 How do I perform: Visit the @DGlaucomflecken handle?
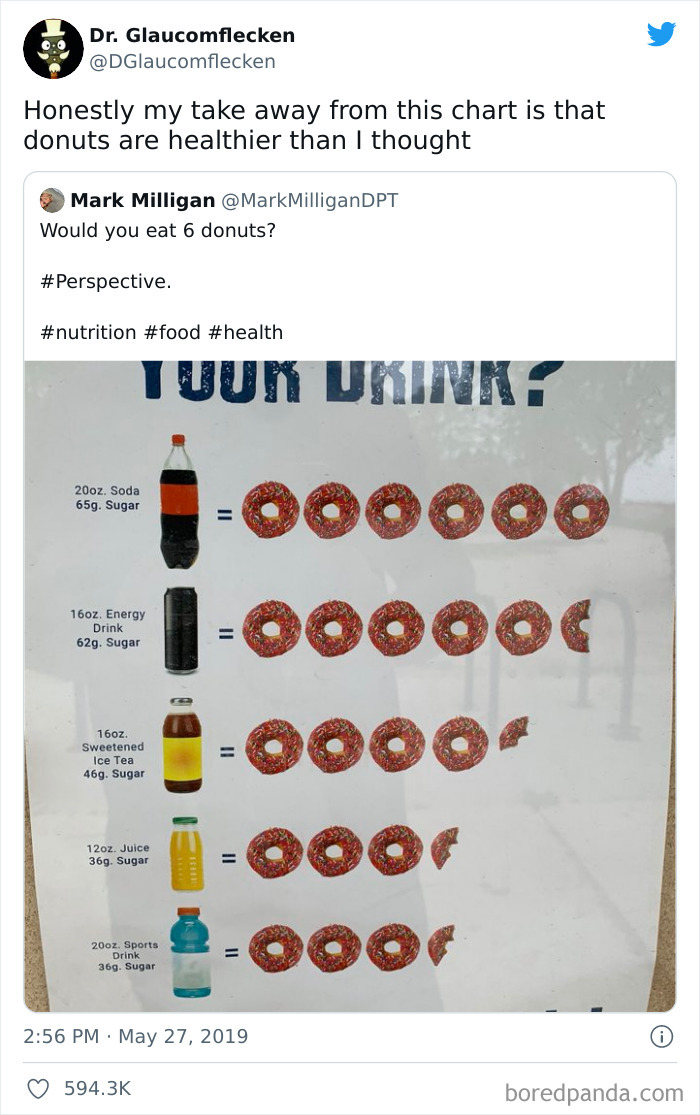(182, 62)
